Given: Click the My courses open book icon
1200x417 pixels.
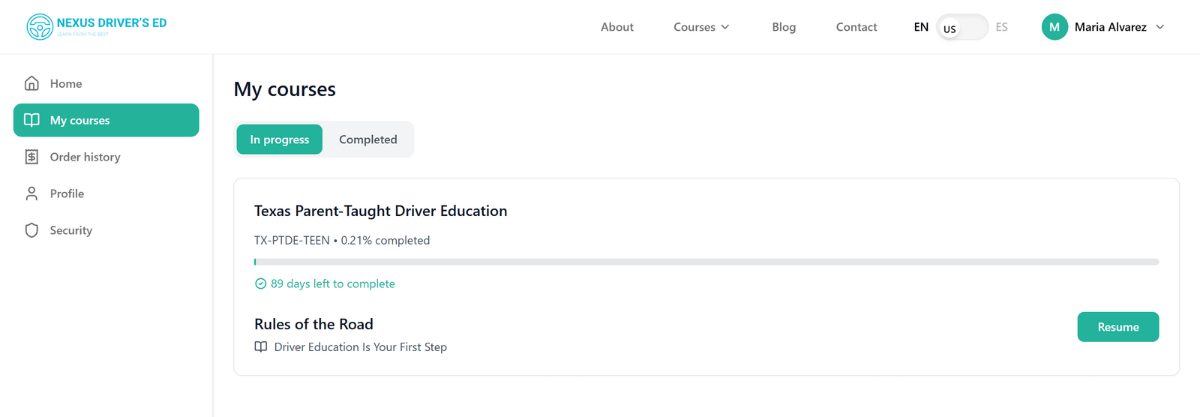Looking at the screenshot, I should pyautogui.click(x=32, y=120).
